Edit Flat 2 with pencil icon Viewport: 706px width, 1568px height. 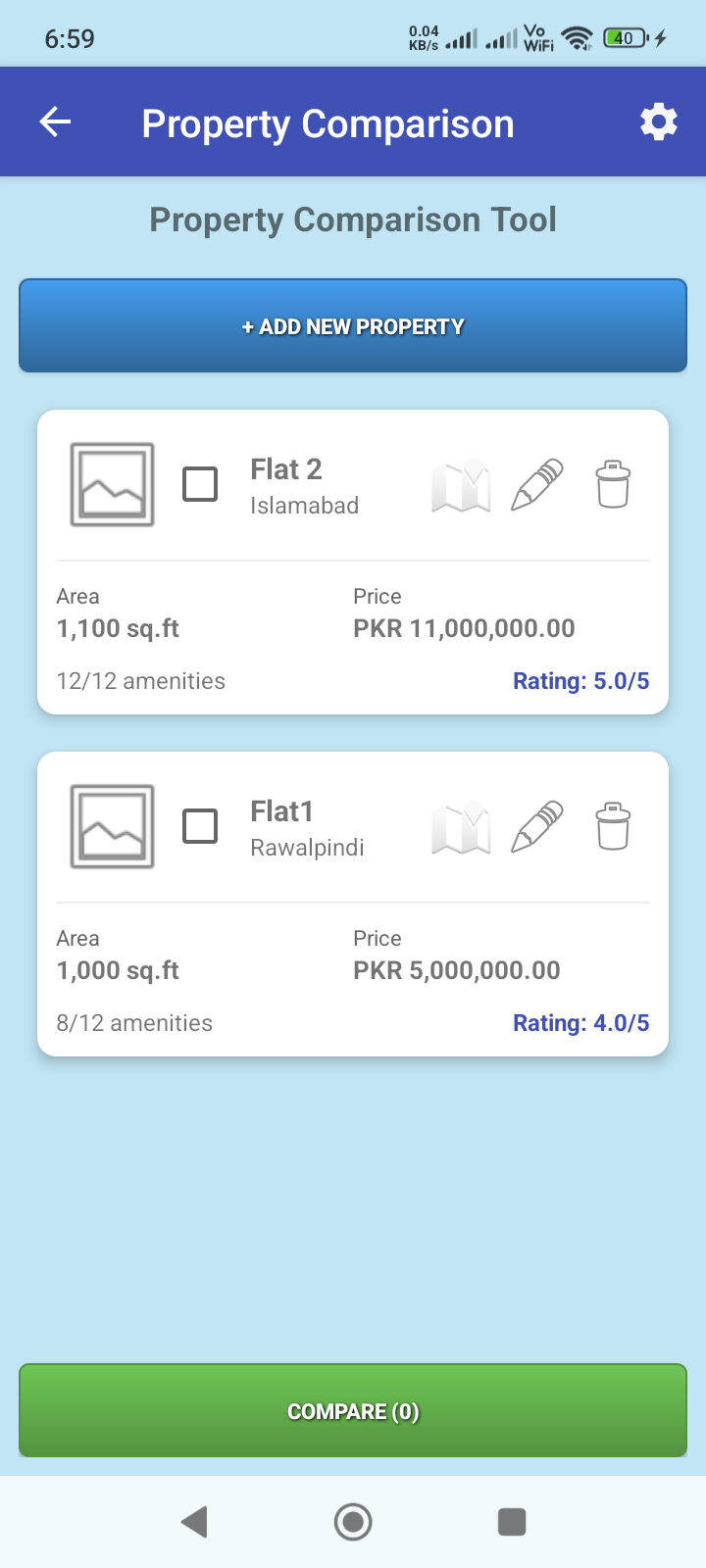click(x=537, y=485)
